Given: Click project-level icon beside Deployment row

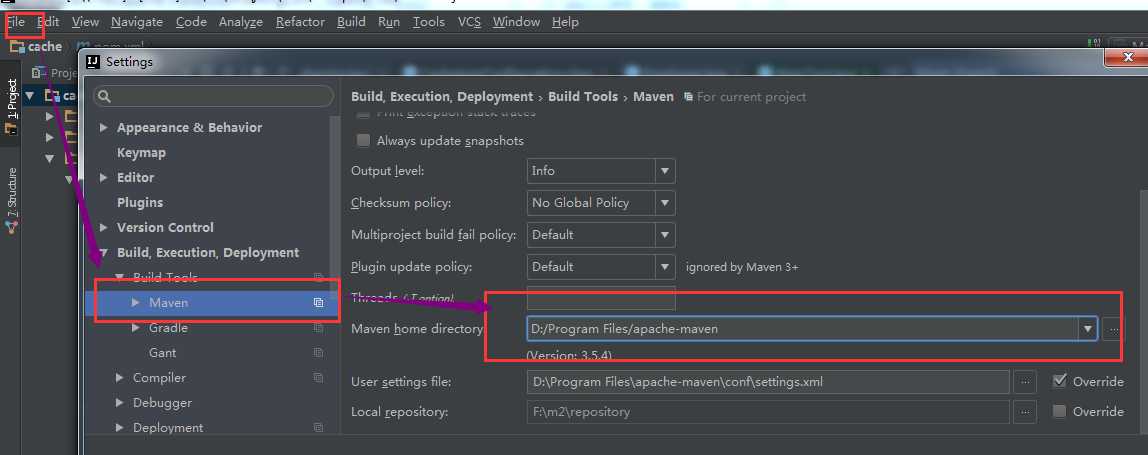Looking at the screenshot, I should (318, 427).
